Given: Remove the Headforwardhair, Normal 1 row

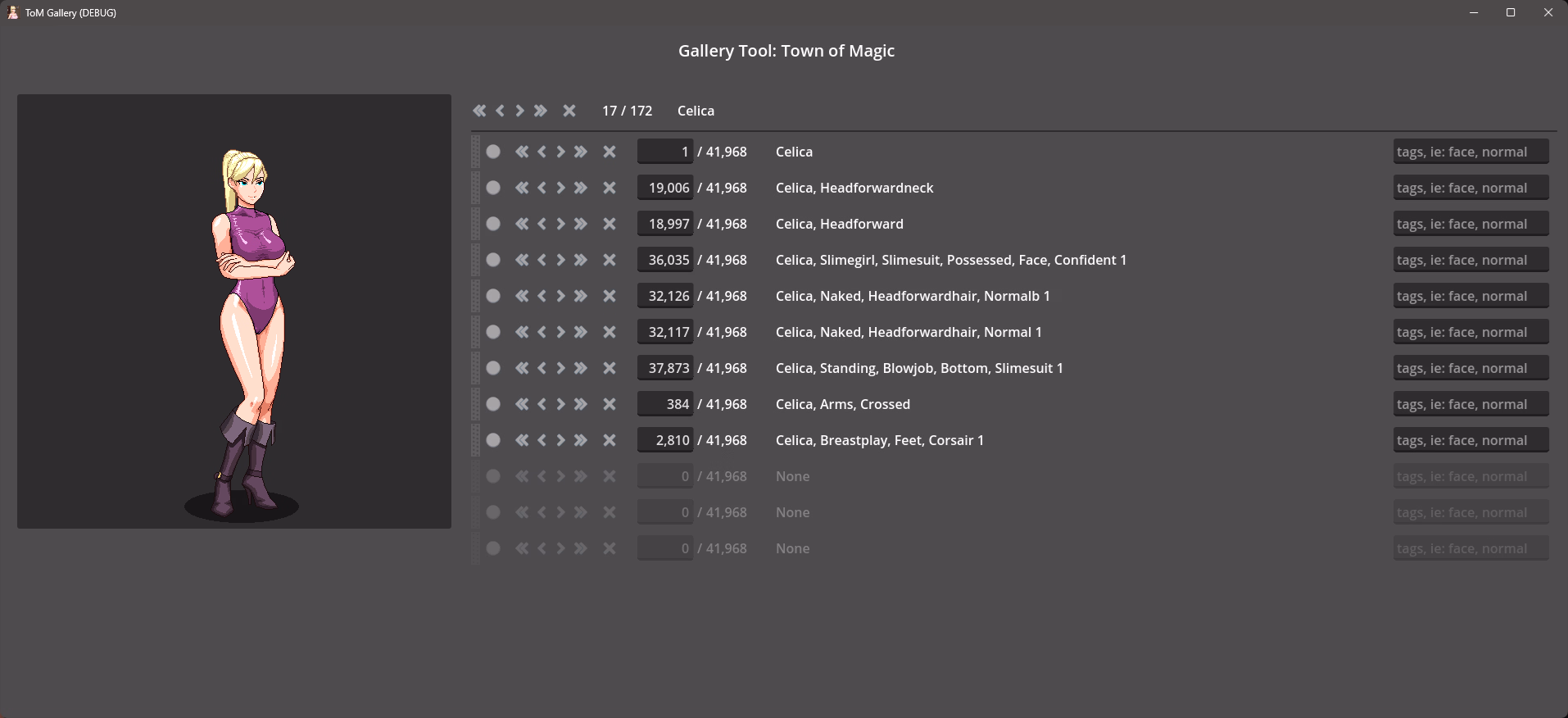Looking at the screenshot, I should (x=610, y=332).
